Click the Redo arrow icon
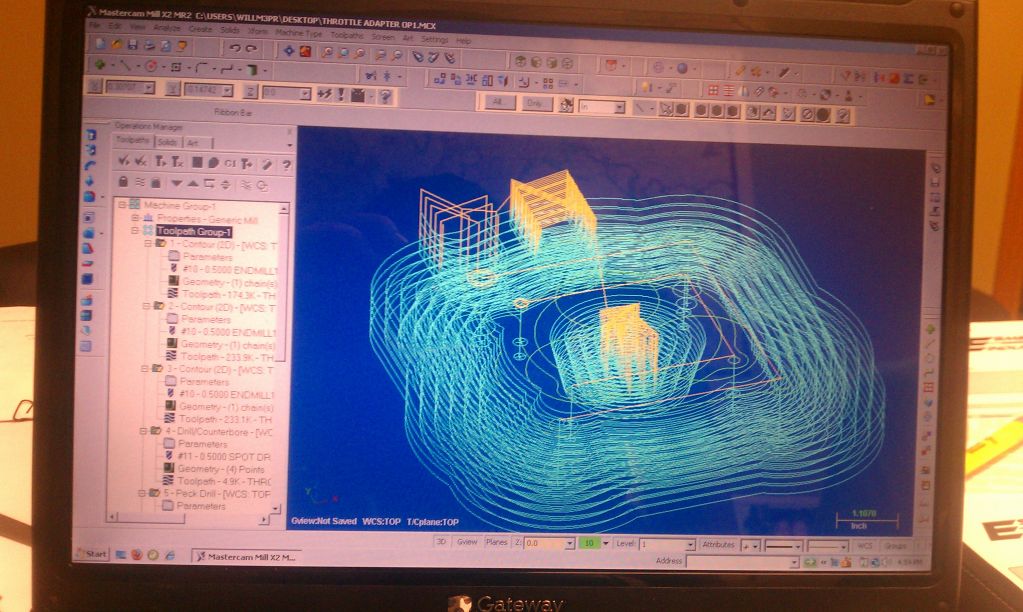1023x612 pixels. (251, 48)
